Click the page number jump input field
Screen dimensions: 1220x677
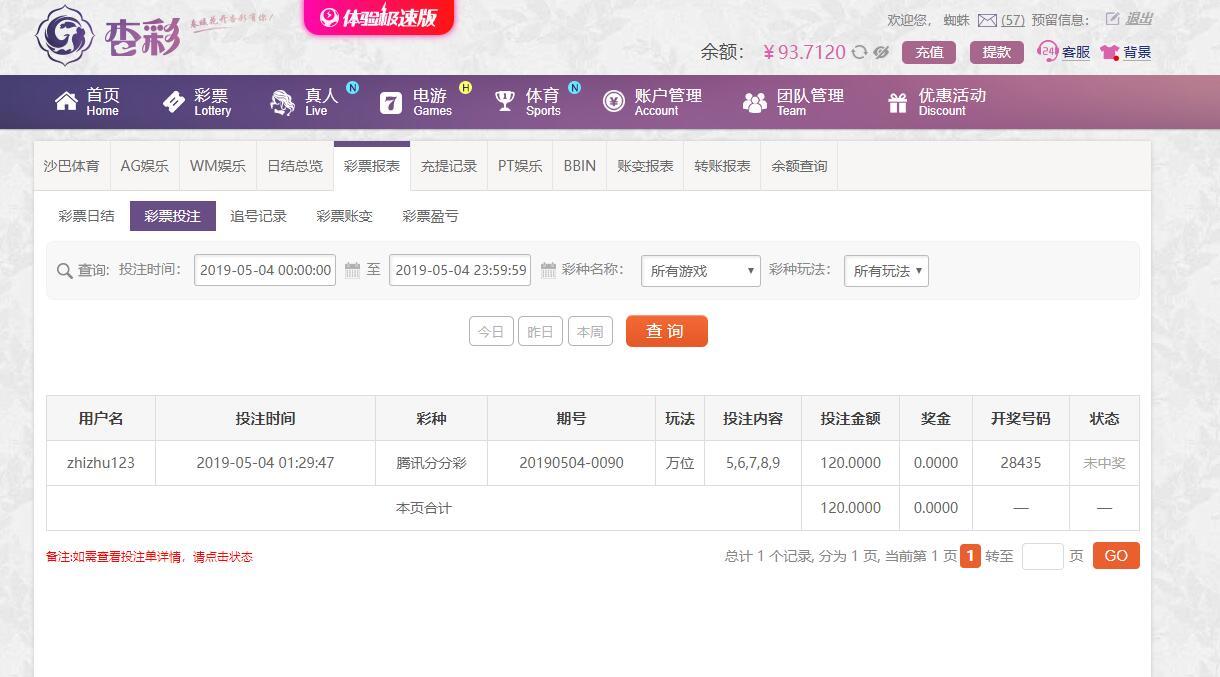pyautogui.click(x=1042, y=556)
